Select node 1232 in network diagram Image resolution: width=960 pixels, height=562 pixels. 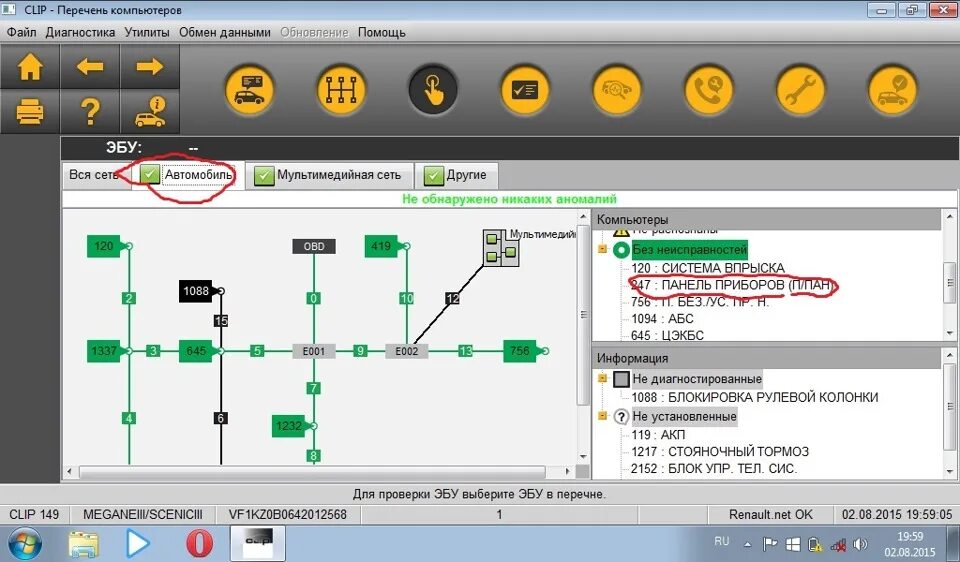pyautogui.click(x=288, y=425)
